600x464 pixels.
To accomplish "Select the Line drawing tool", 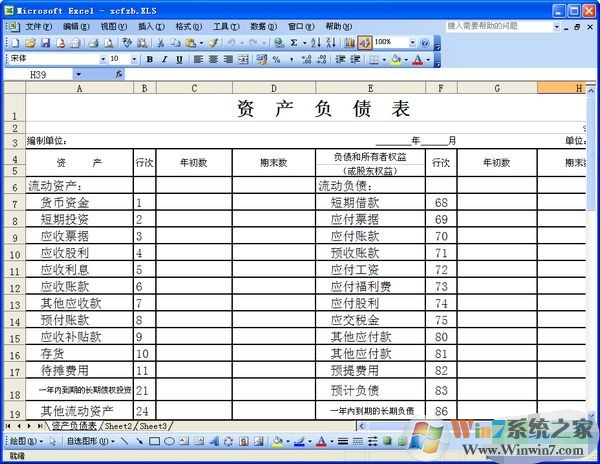I will (124, 441).
